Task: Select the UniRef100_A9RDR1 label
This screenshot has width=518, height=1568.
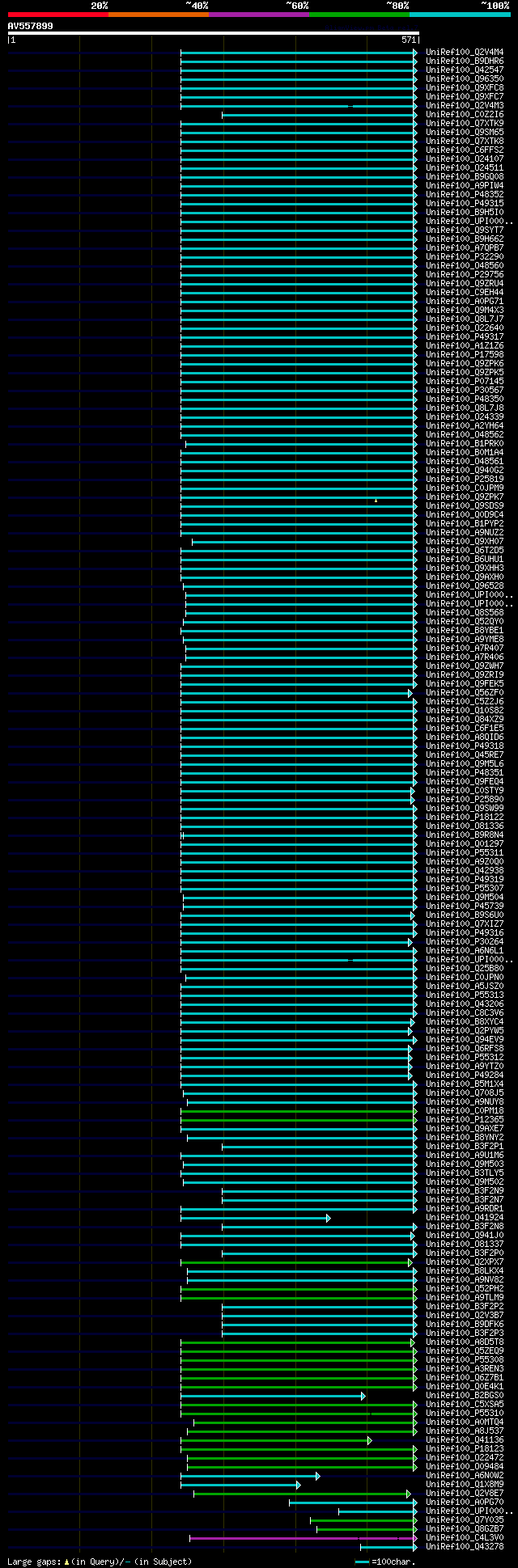Action: point(465,1208)
